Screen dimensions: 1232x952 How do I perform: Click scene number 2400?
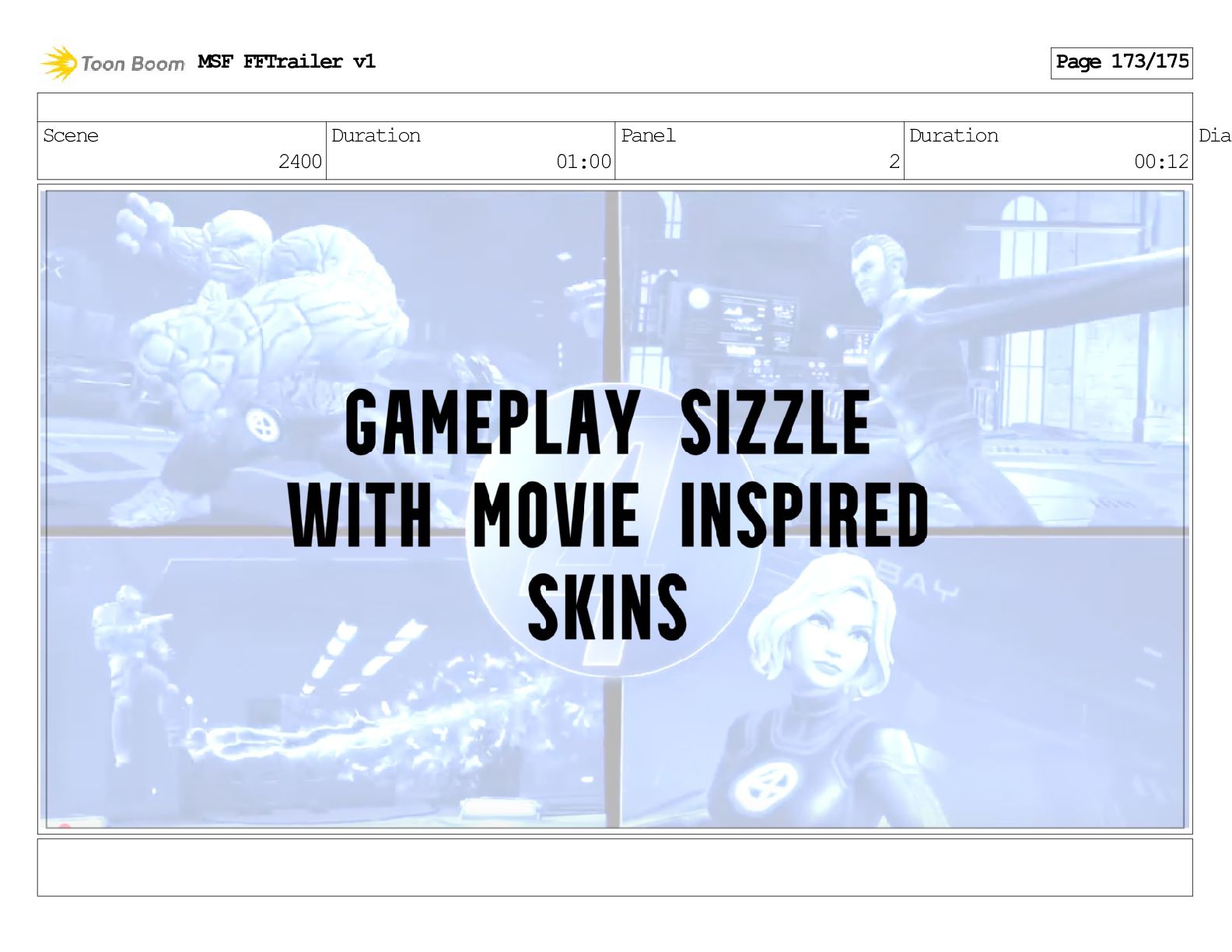300,162
